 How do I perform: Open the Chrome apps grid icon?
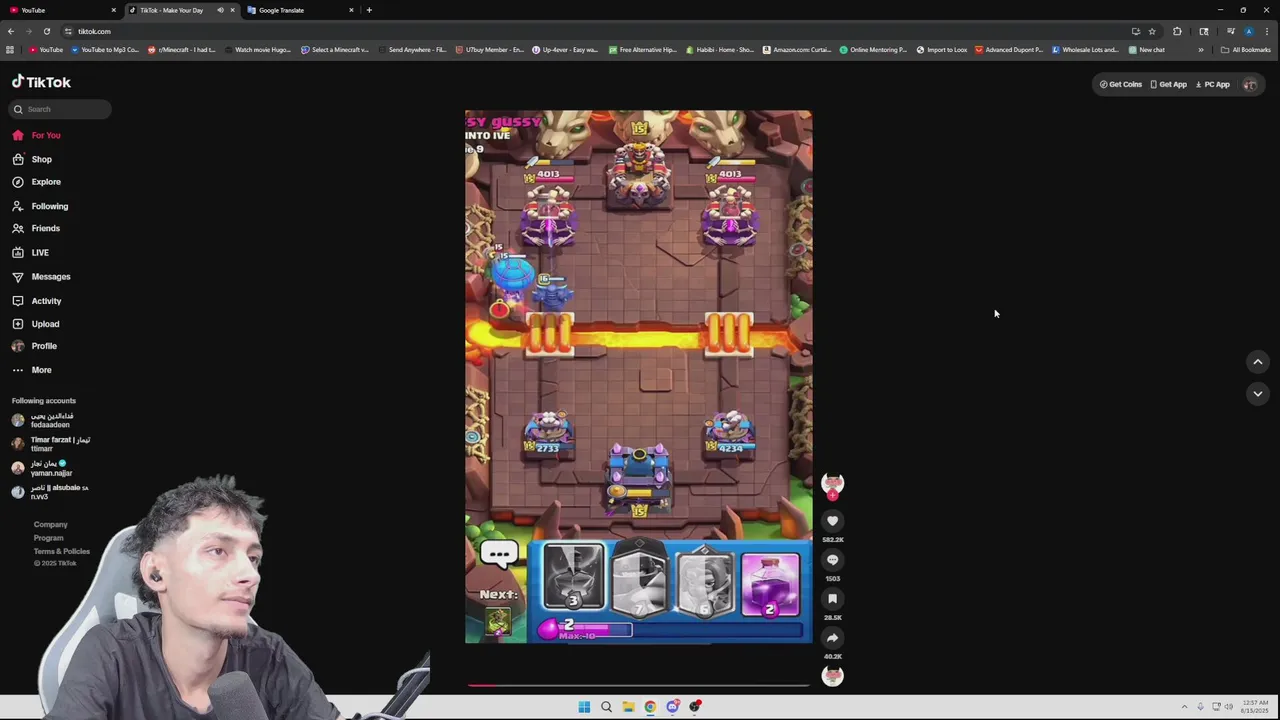coord(10,50)
